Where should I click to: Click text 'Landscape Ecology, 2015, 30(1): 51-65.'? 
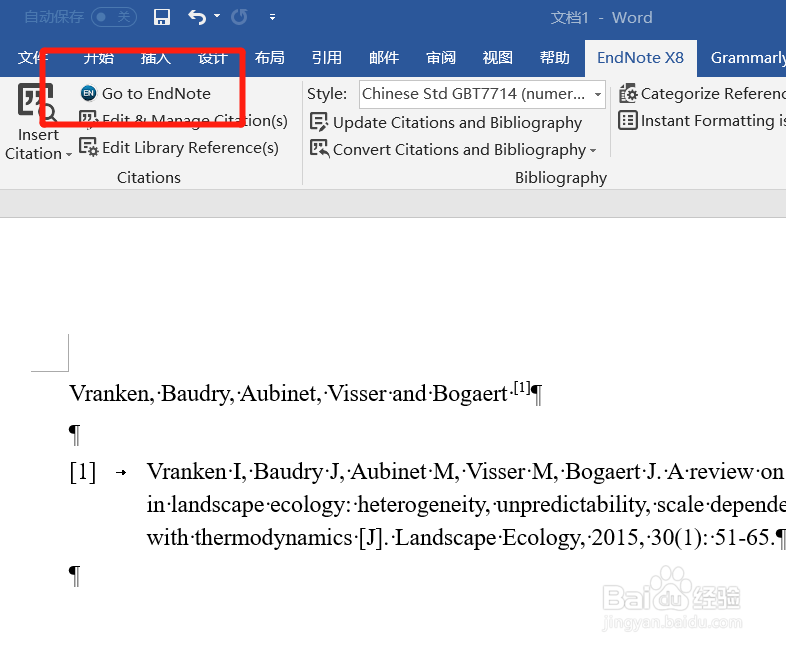coord(584,538)
